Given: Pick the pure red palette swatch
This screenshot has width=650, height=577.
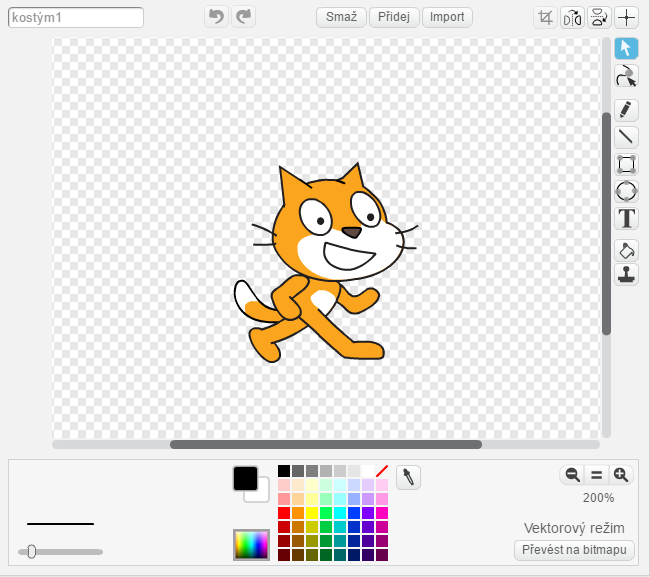Looking at the screenshot, I should point(284,513).
